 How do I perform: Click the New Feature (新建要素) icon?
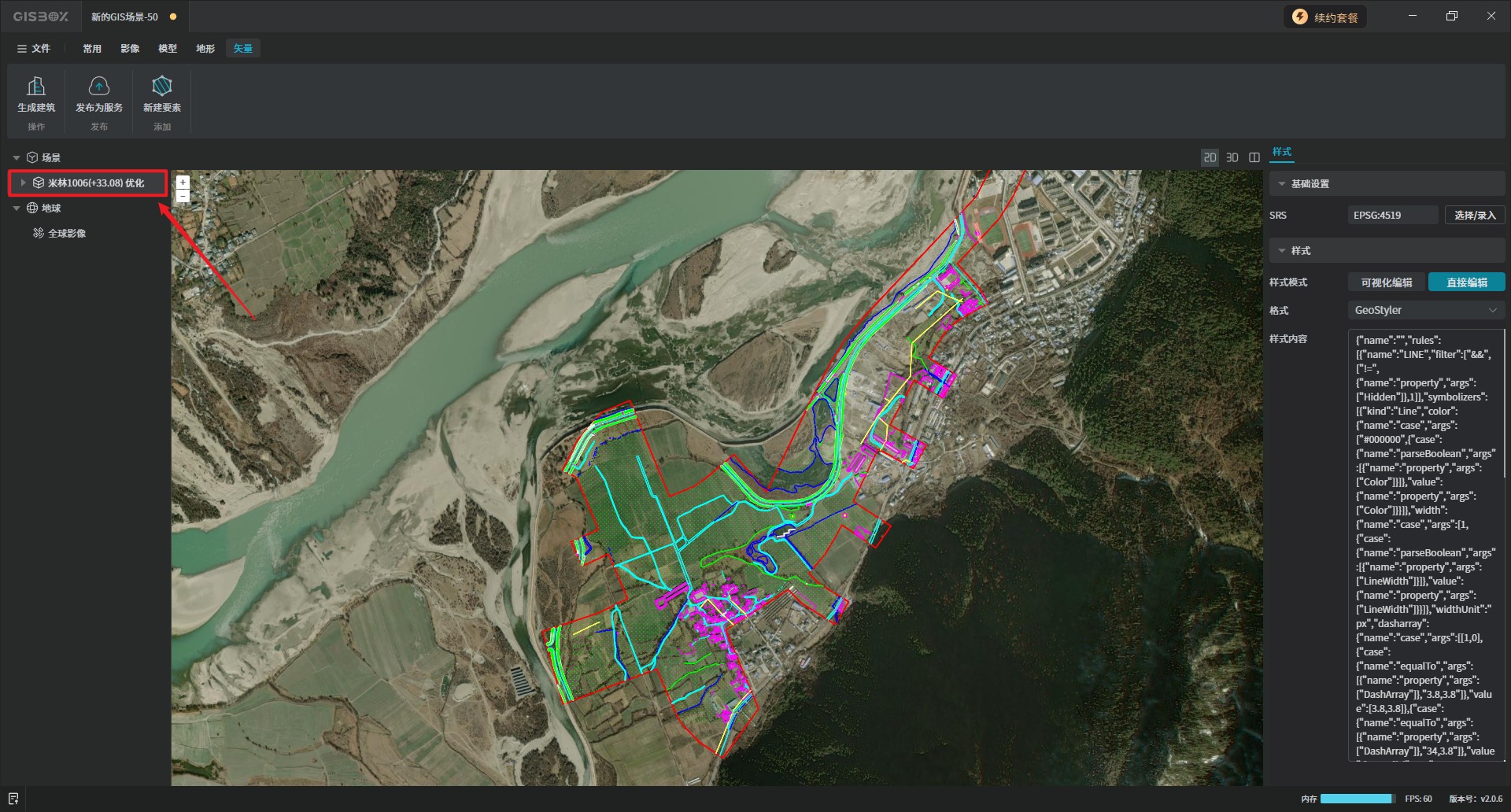(x=162, y=86)
